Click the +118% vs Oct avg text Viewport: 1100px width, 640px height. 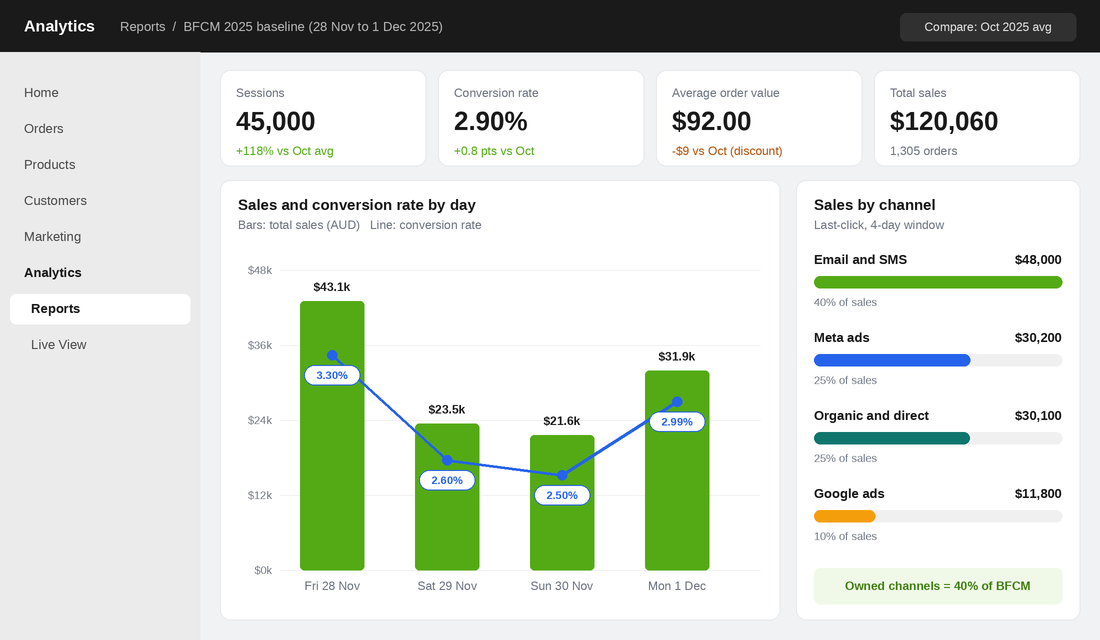click(285, 151)
